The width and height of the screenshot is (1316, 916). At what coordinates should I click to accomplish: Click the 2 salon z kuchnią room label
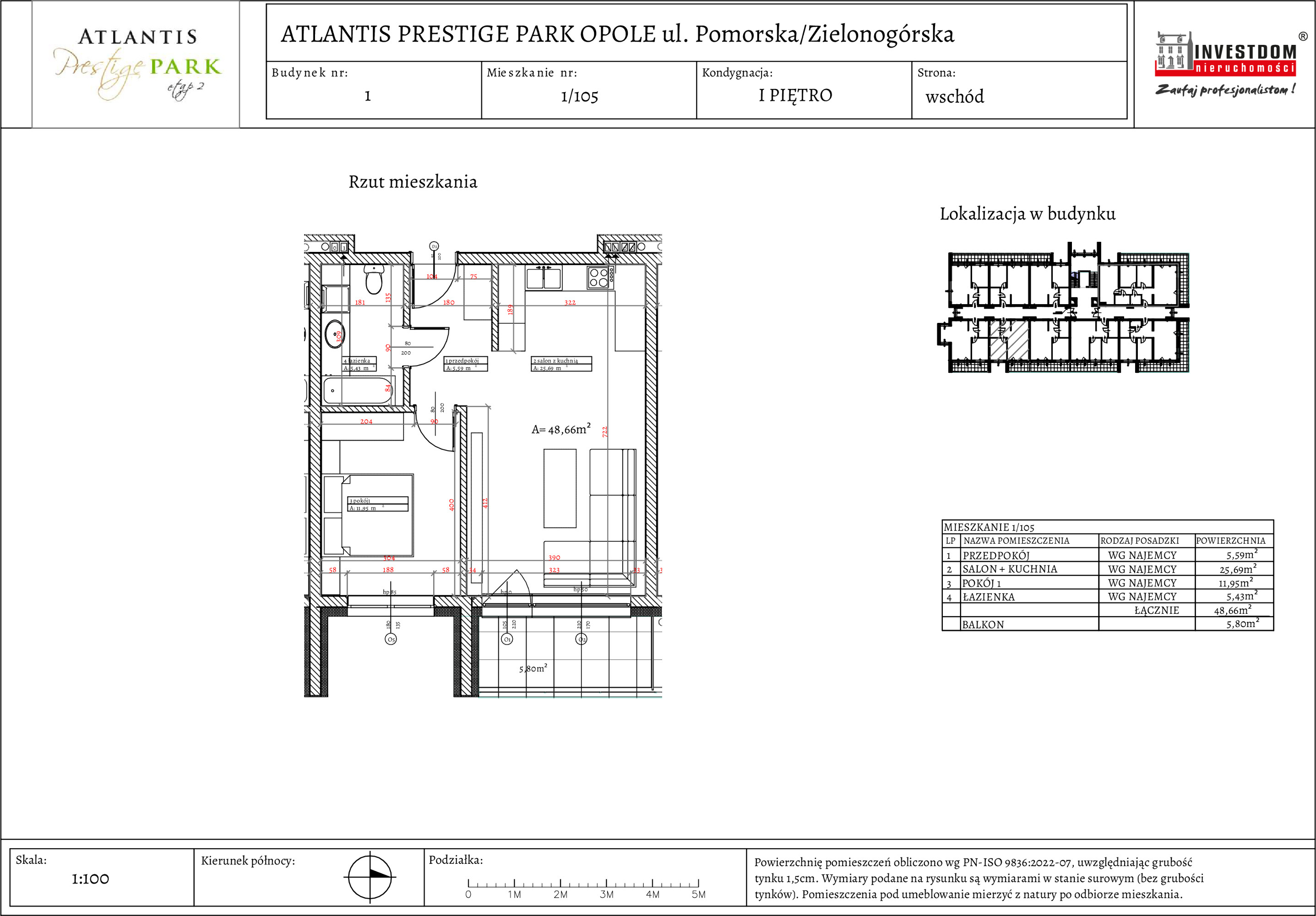pos(561,364)
